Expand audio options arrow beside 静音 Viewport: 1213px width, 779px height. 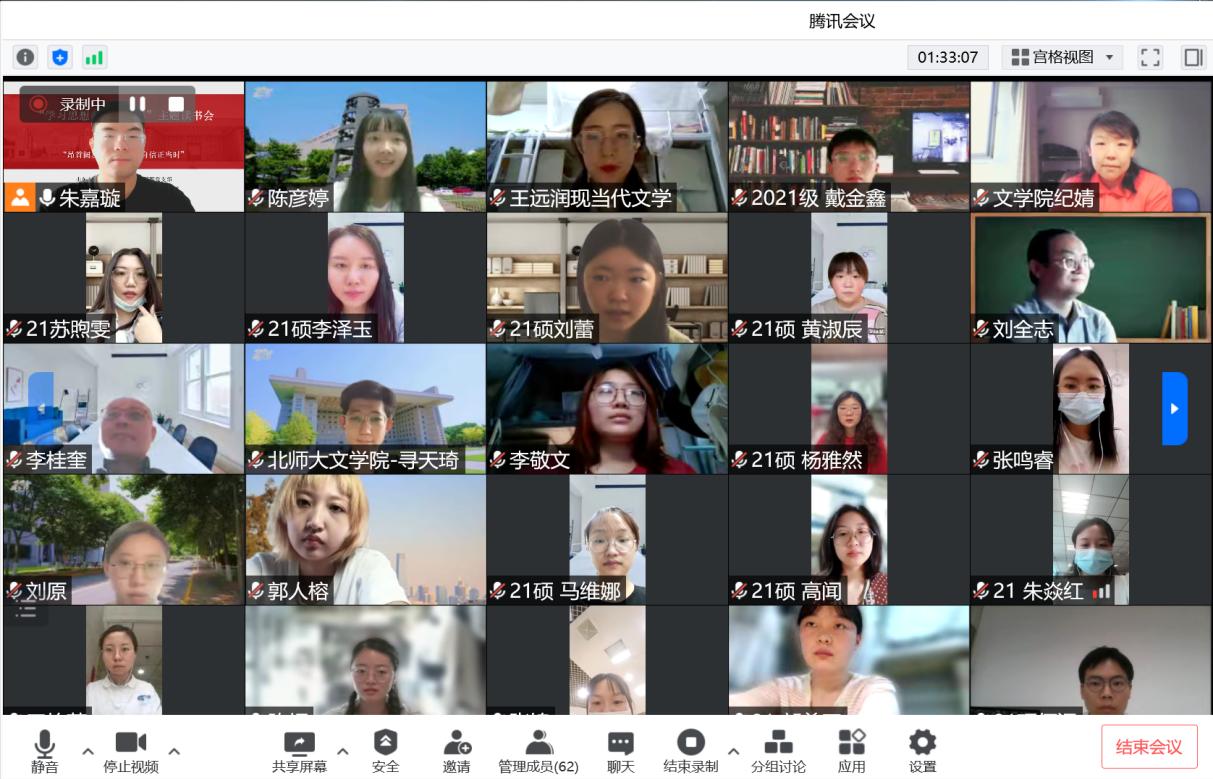pyautogui.click(x=87, y=751)
